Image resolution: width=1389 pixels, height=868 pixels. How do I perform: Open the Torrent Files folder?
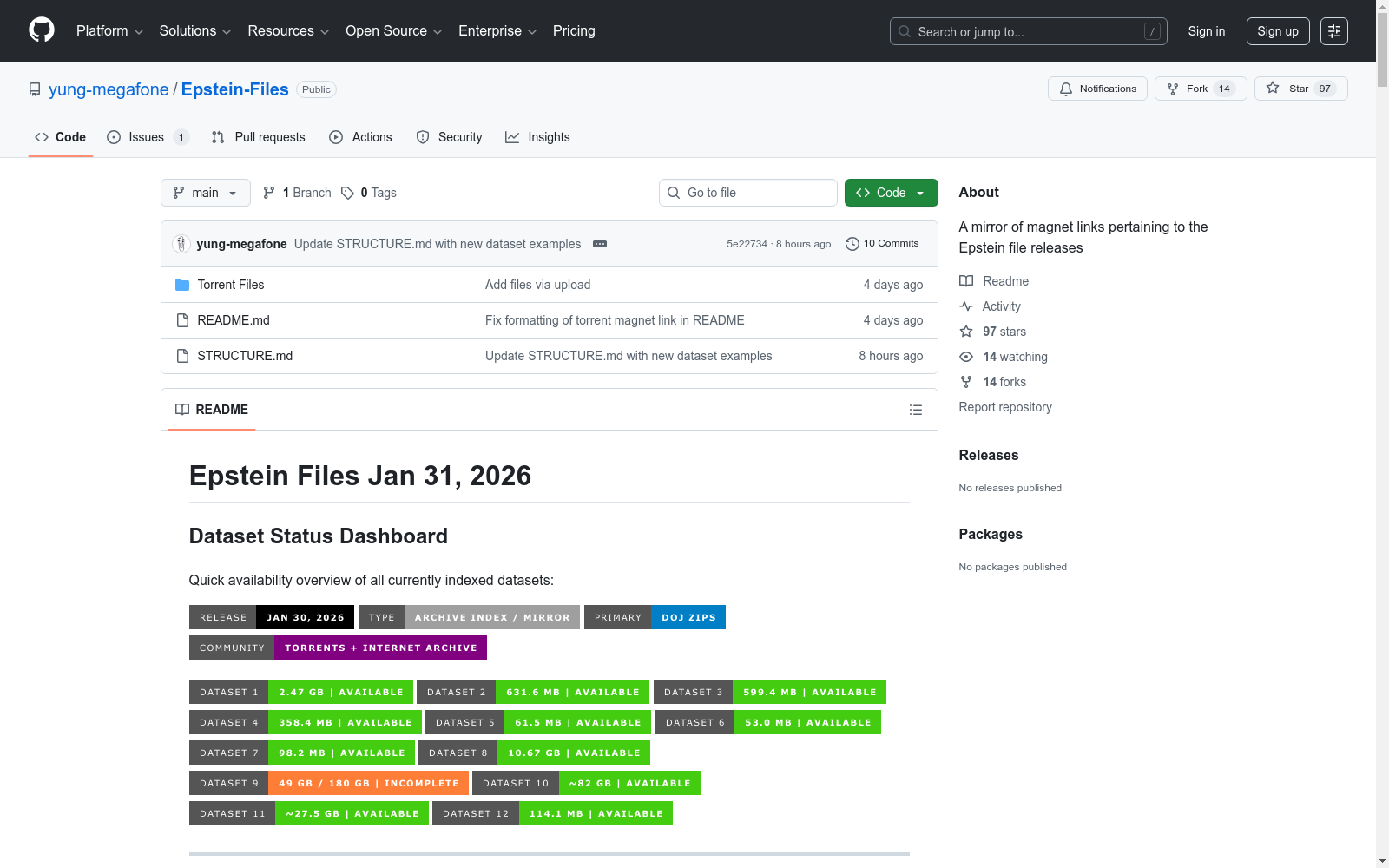point(231,285)
